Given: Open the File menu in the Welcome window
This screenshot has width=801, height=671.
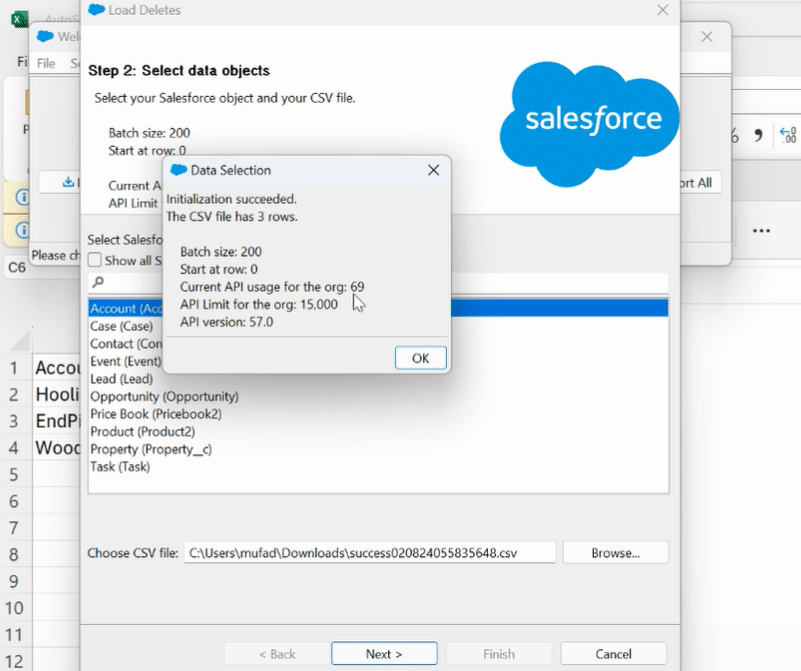Looking at the screenshot, I should pyautogui.click(x=46, y=63).
